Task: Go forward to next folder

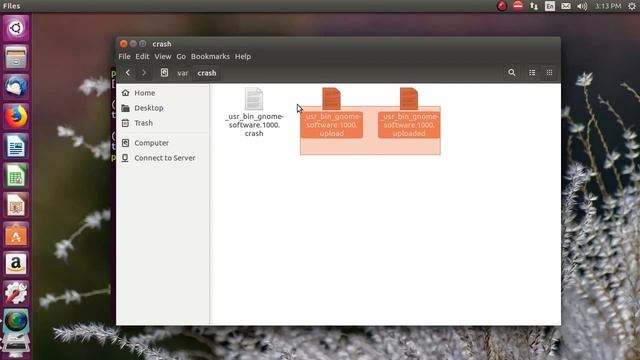Action: pyautogui.click(x=144, y=73)
